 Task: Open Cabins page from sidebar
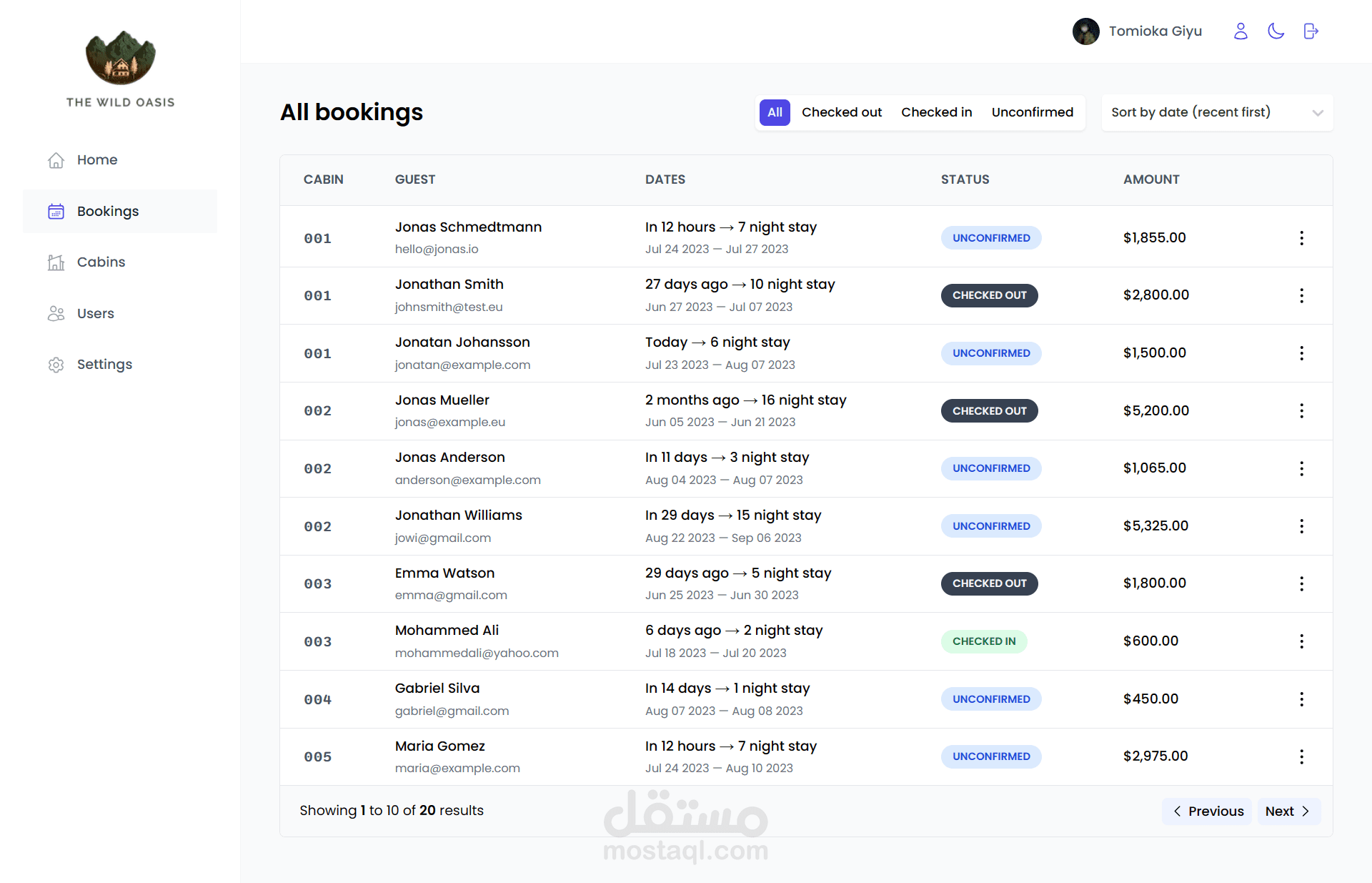pos(101,262)
